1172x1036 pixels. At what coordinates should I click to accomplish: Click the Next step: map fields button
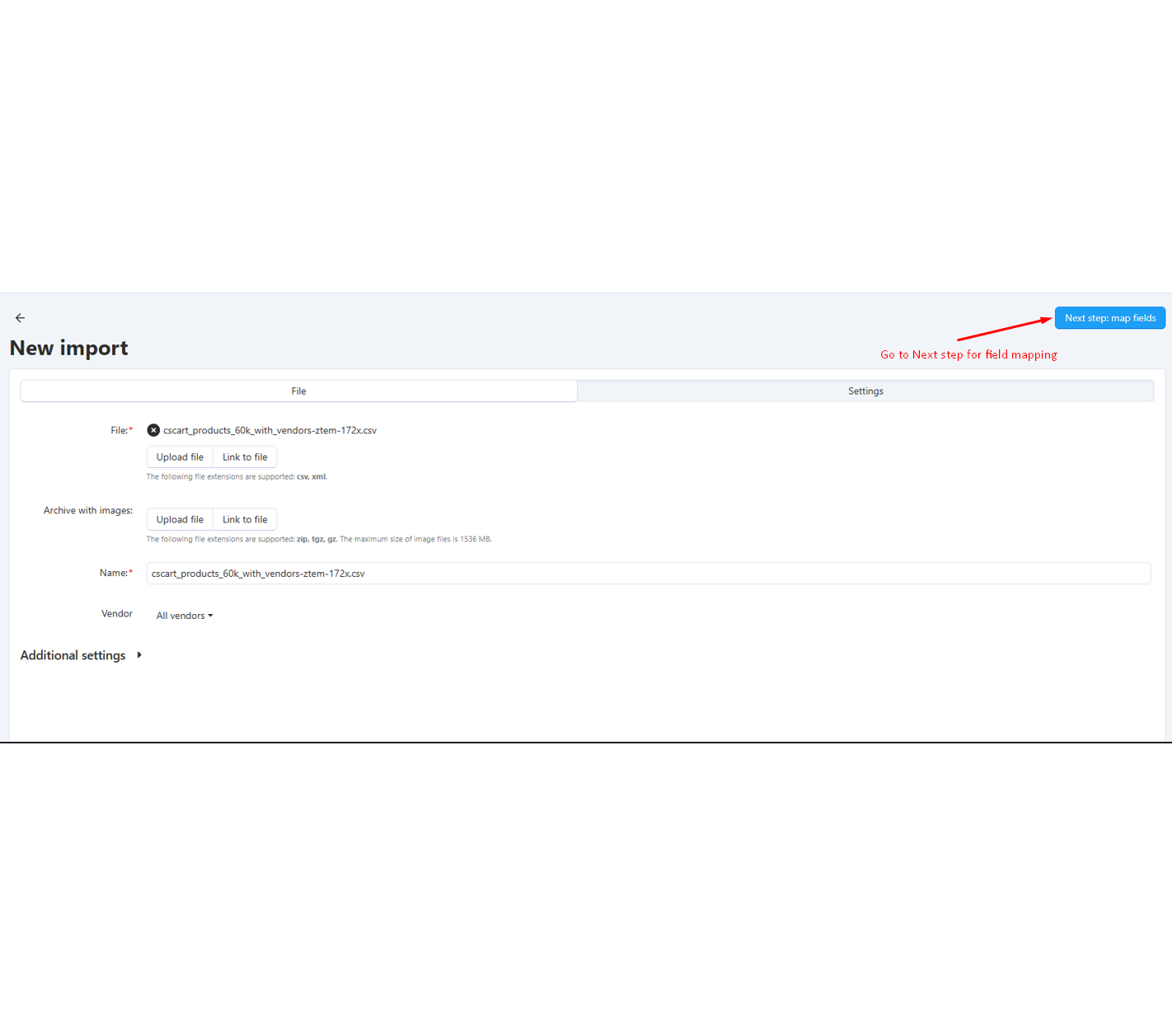click(x=1109, y=318)
